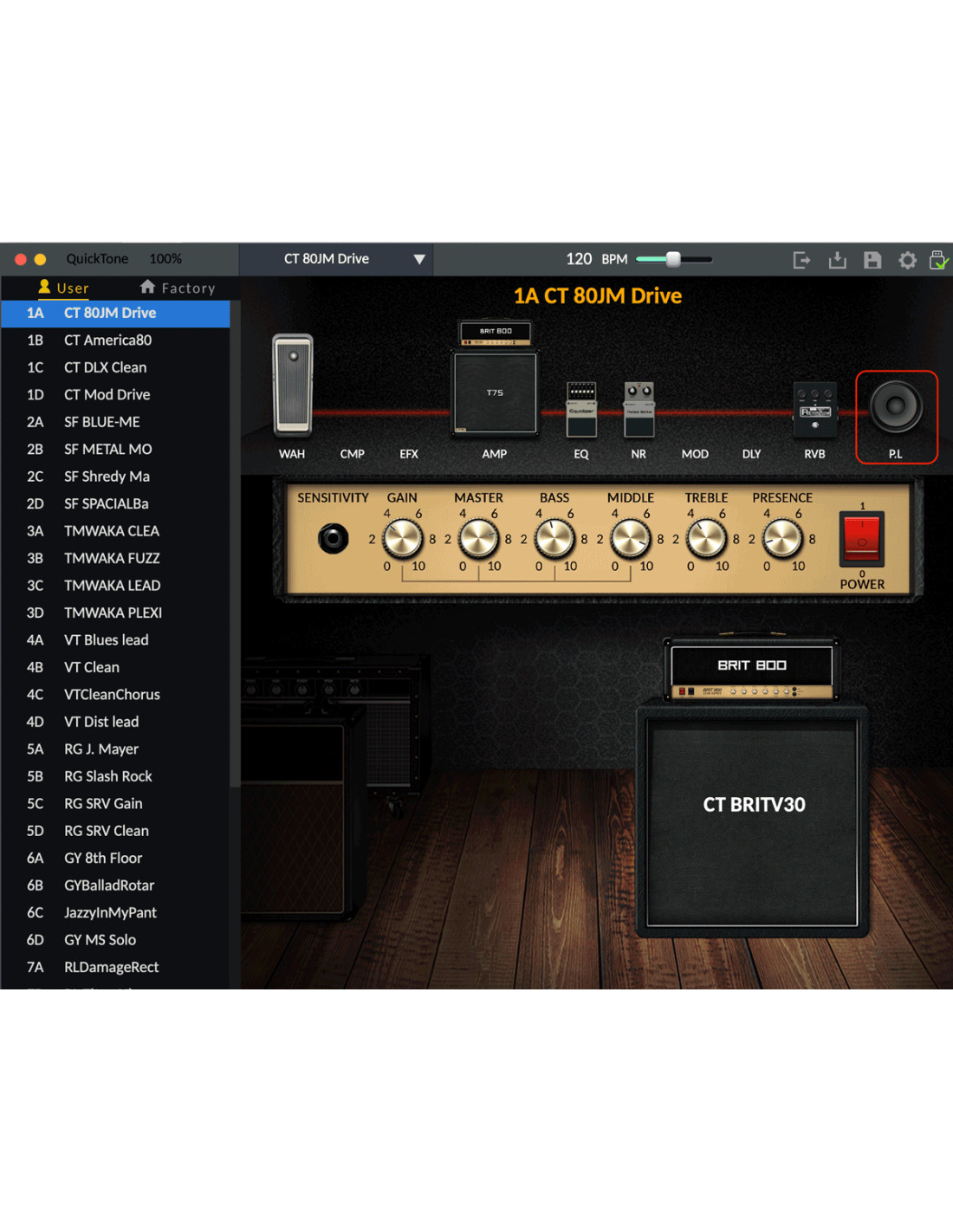
Task: Select preset 1A CT 80JM Drive
Action: pos(115,314)
